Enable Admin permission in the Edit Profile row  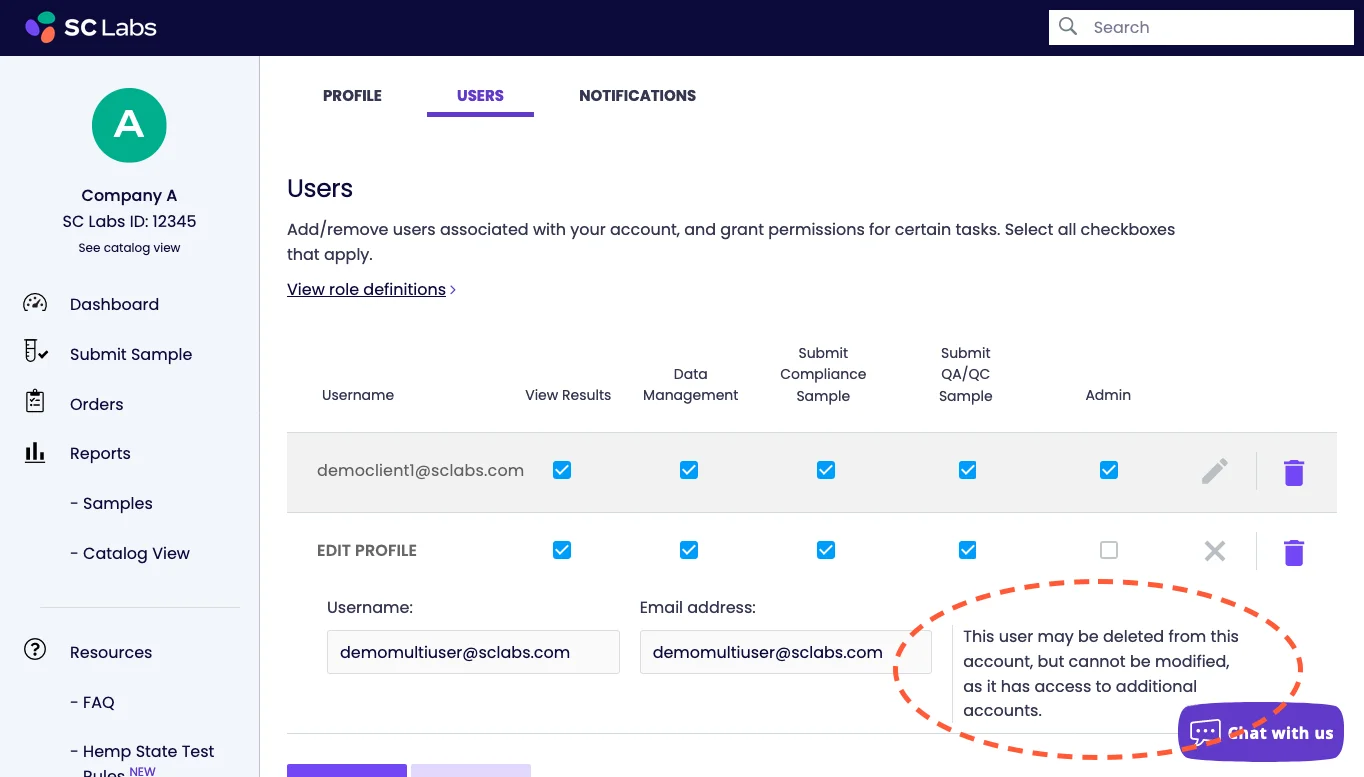(x=1108, y=549)
